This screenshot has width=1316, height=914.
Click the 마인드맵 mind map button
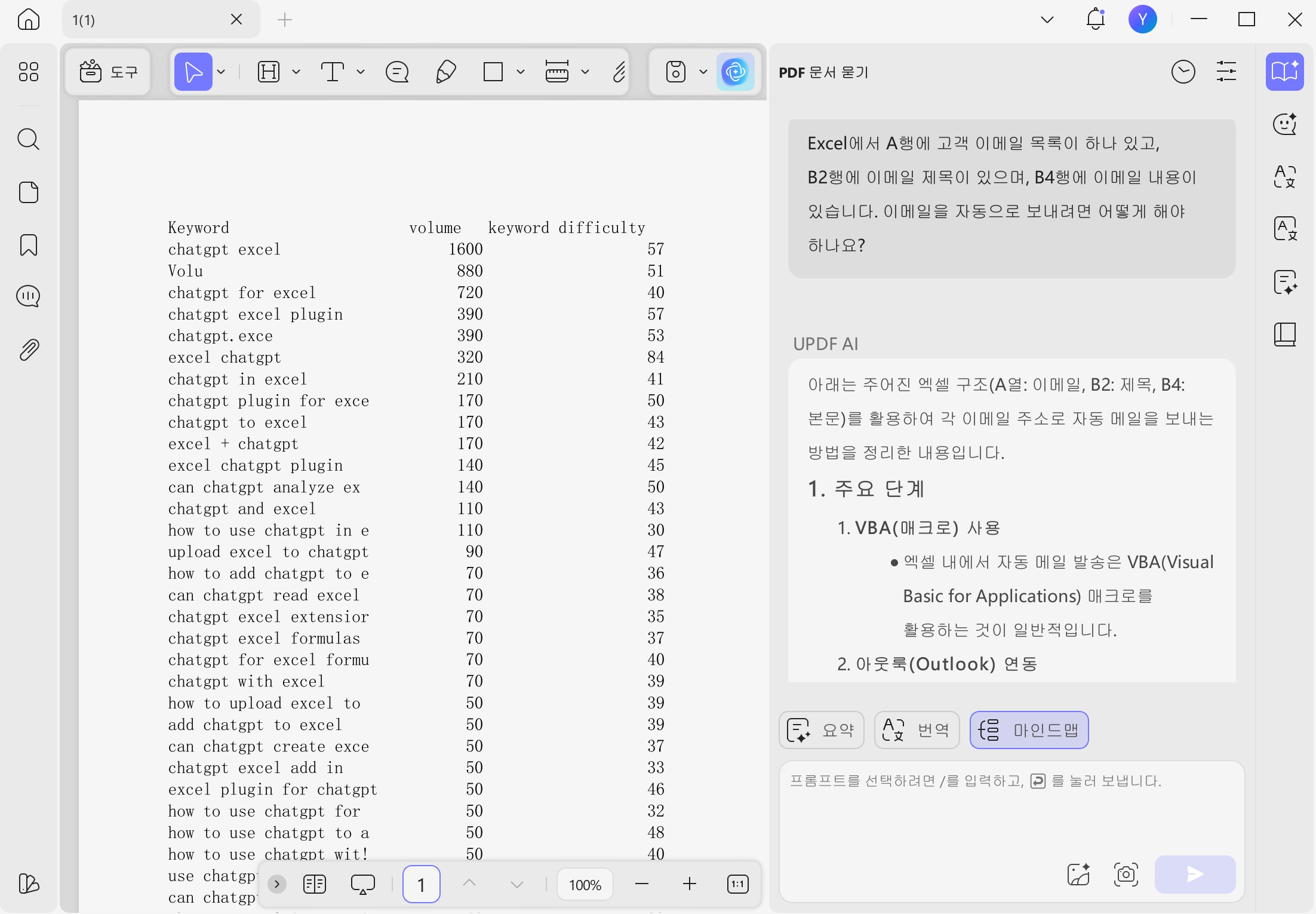point(1029,730)
